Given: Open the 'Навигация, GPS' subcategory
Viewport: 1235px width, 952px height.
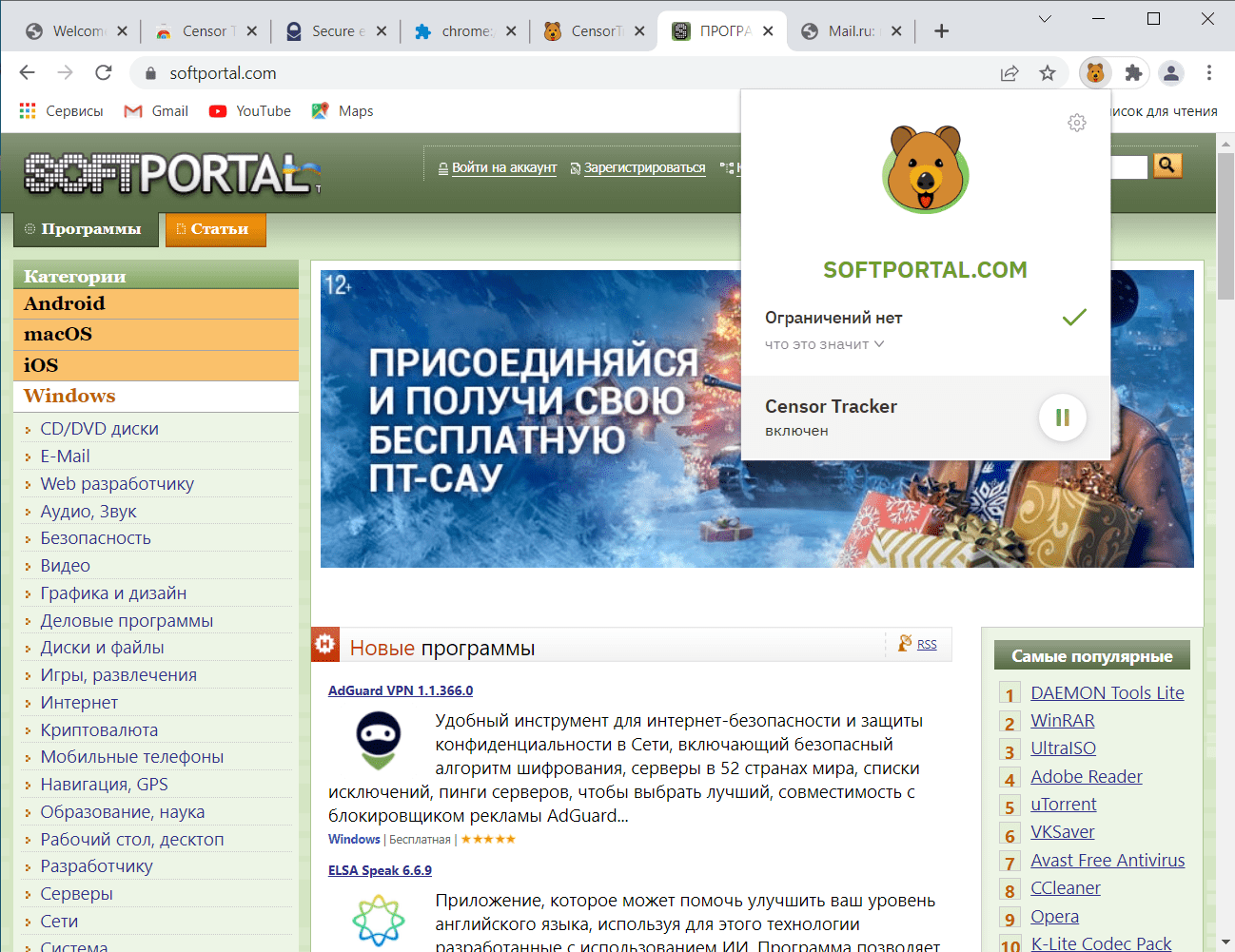Looking at the screenshot, I should [x=105, y=785].
